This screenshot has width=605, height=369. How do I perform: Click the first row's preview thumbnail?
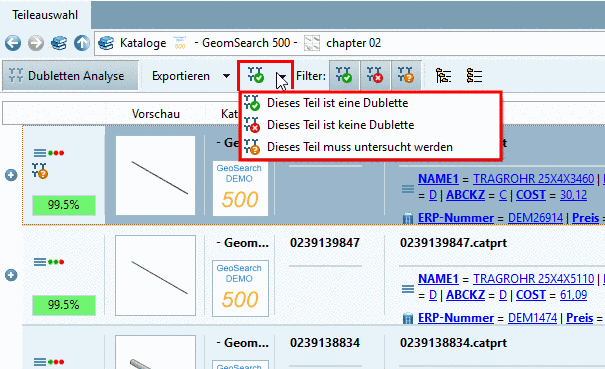[155, 176]
